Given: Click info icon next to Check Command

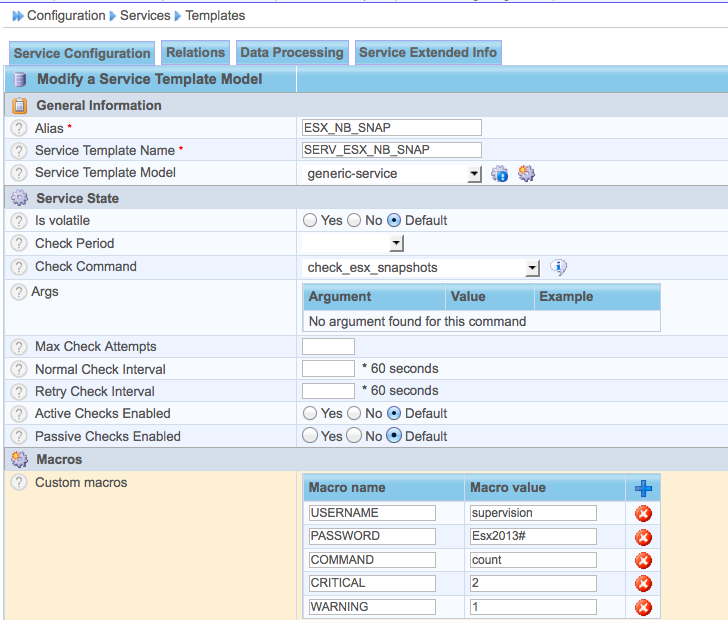Looking at the screenshot, I should click(x=559, y=267).
